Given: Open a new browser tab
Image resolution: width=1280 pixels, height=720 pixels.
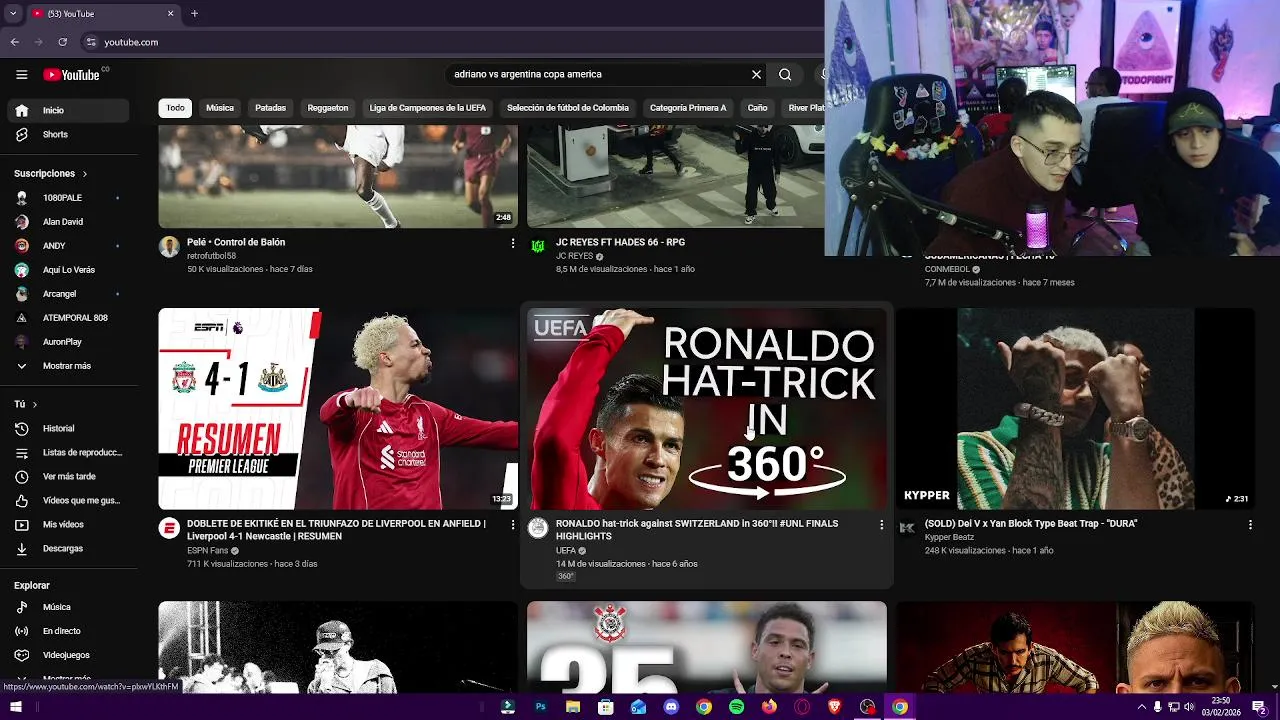Looking at the screenshot, I should coord(194,13).
